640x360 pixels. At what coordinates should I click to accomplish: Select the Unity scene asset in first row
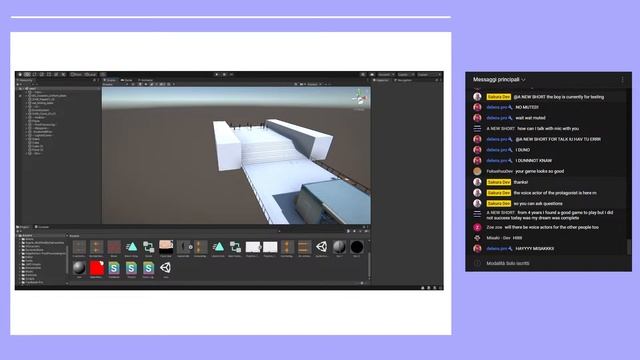(x=322, y=247)
